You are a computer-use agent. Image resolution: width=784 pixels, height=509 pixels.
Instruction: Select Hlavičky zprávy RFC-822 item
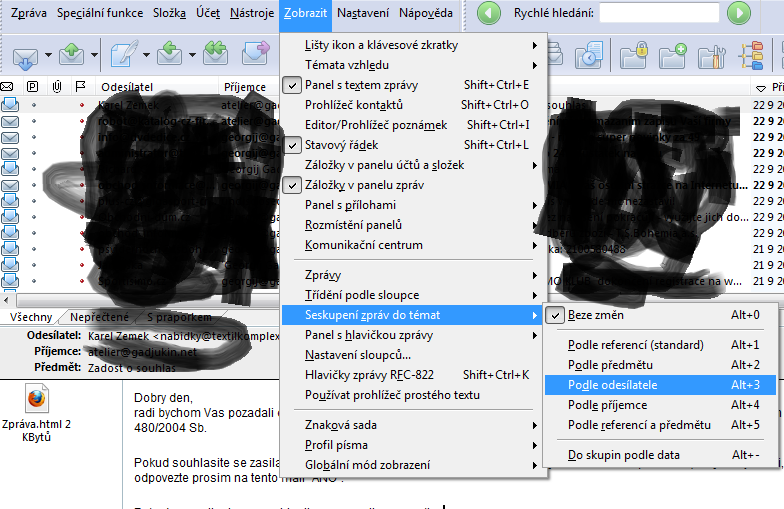414,375
